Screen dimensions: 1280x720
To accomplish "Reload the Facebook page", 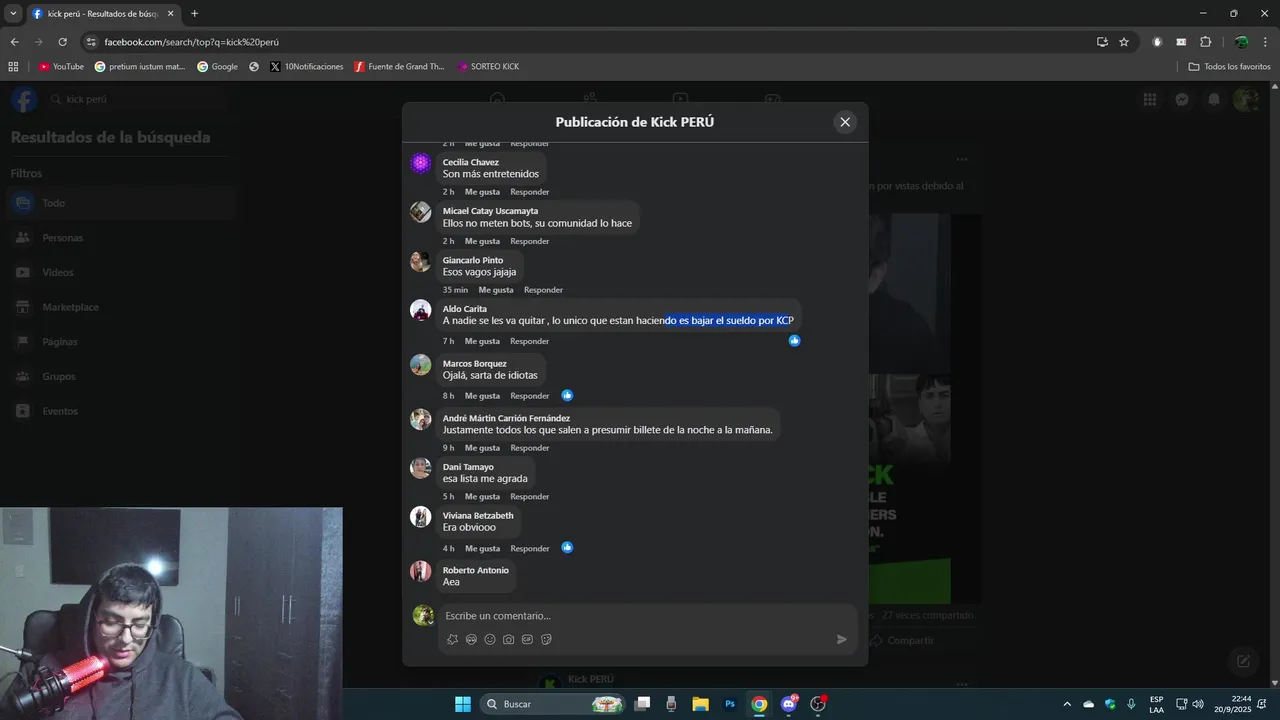I will pyautogui.click(x=62, y=42).
